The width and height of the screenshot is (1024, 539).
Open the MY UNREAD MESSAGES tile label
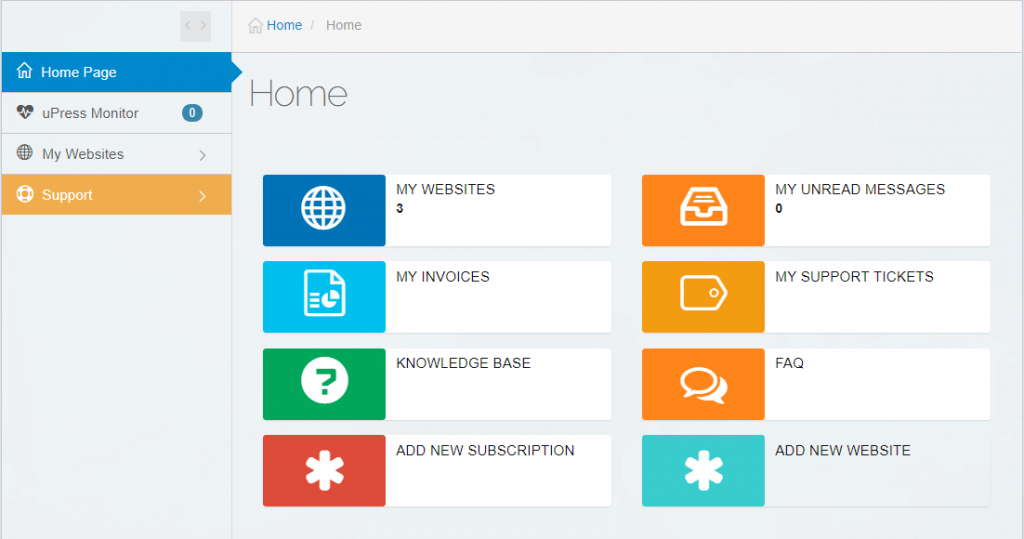[x=860, y=189]
